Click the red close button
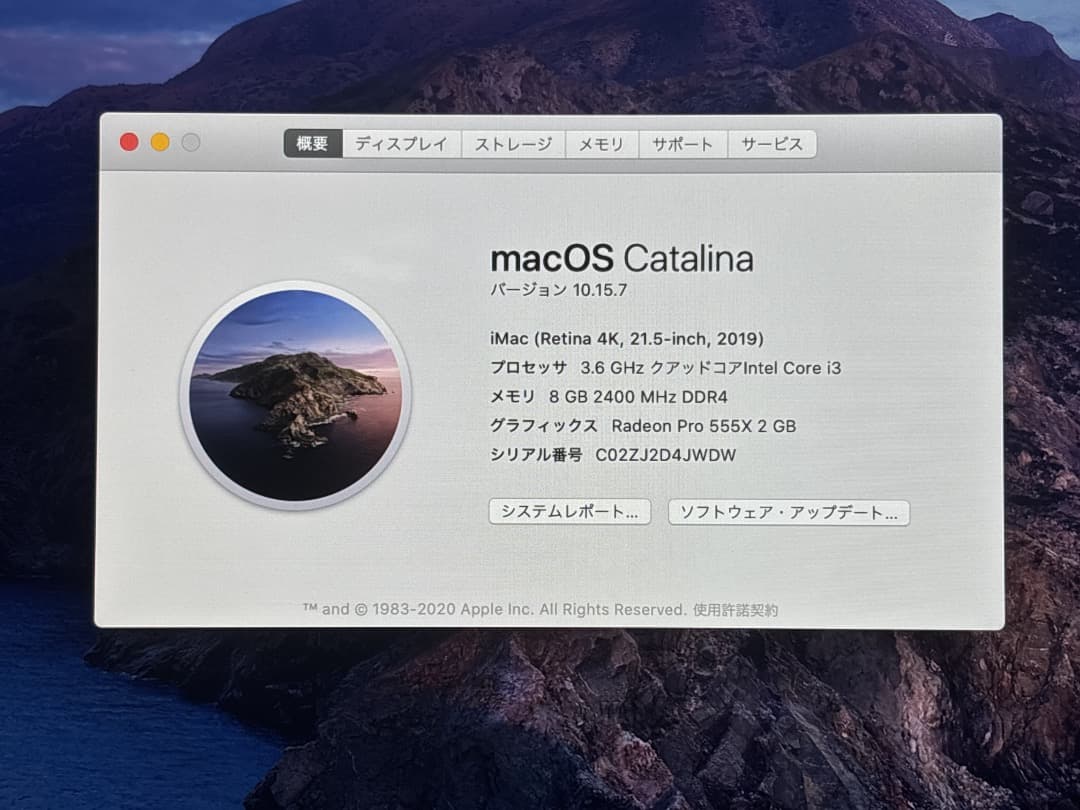1080x810 pixels. (x=128, y=142)
